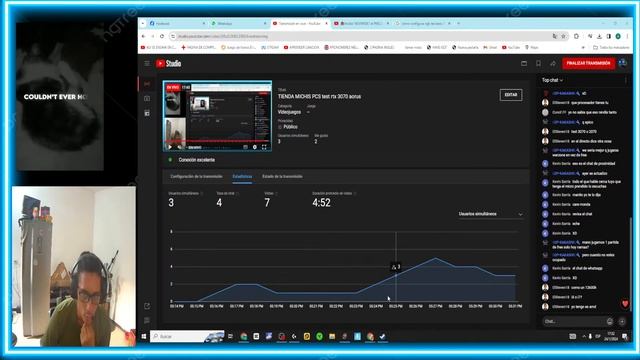Click the round icon right of the chat emoji

tap(622, 321)
